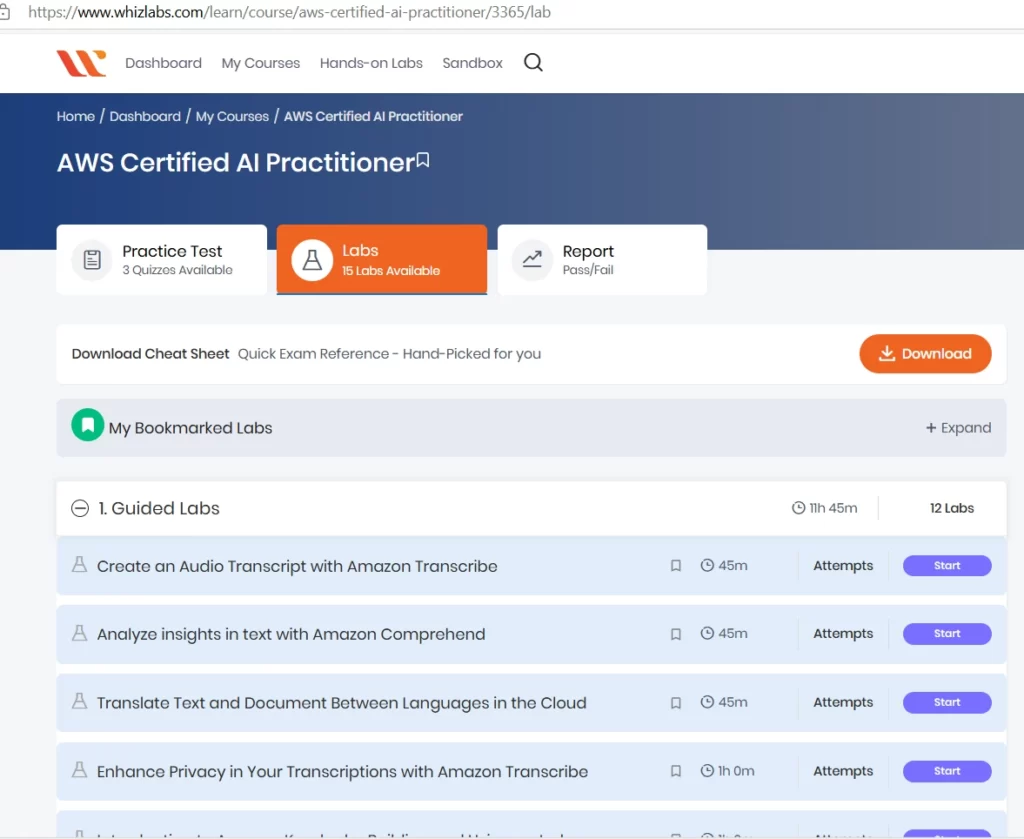Screen dimensions: 1024x839
Task: View Attempts for Translate Text lab
Action: pyautogui.click(x=842, y=702)
